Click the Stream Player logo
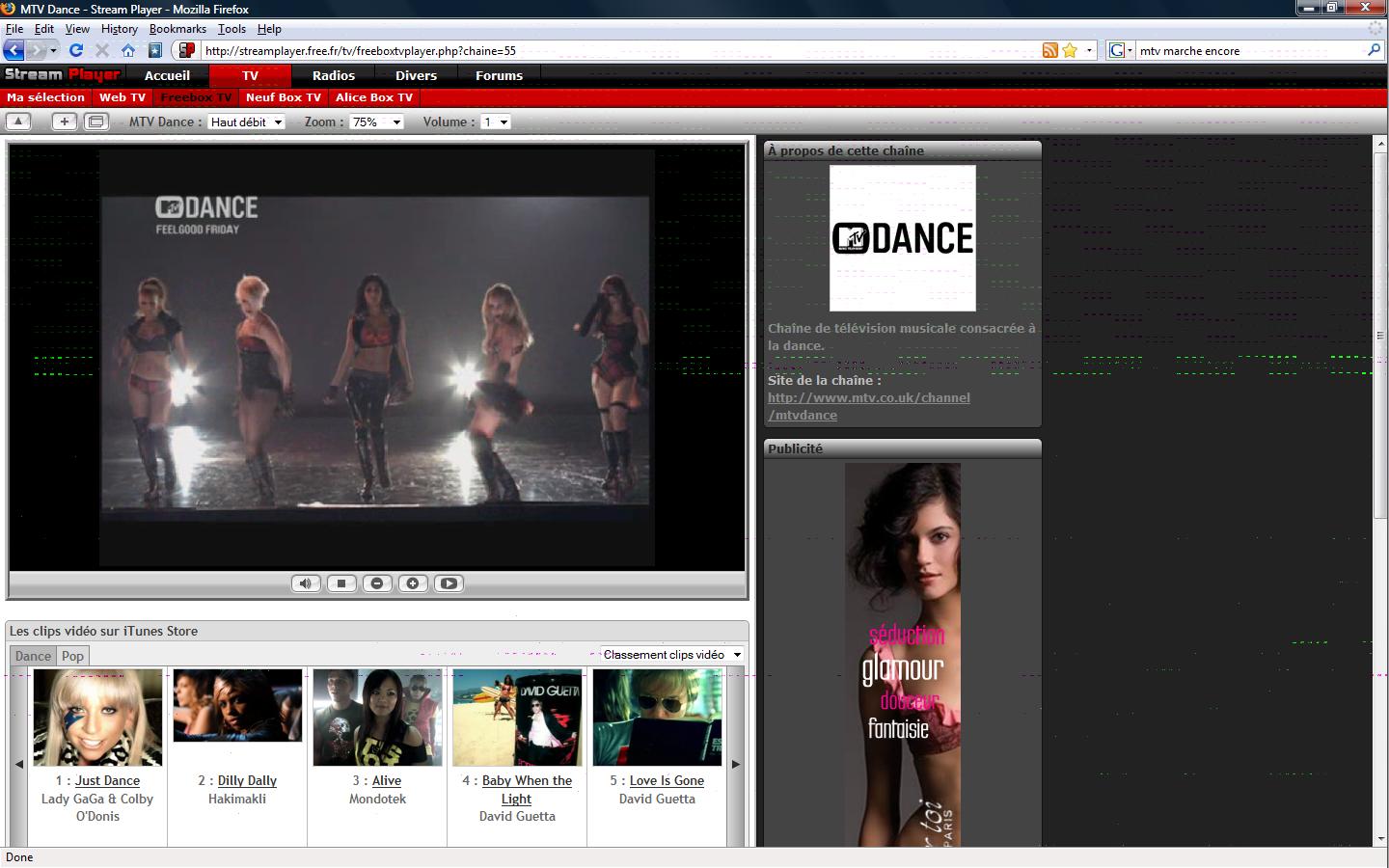 click(x=63, y=74)
